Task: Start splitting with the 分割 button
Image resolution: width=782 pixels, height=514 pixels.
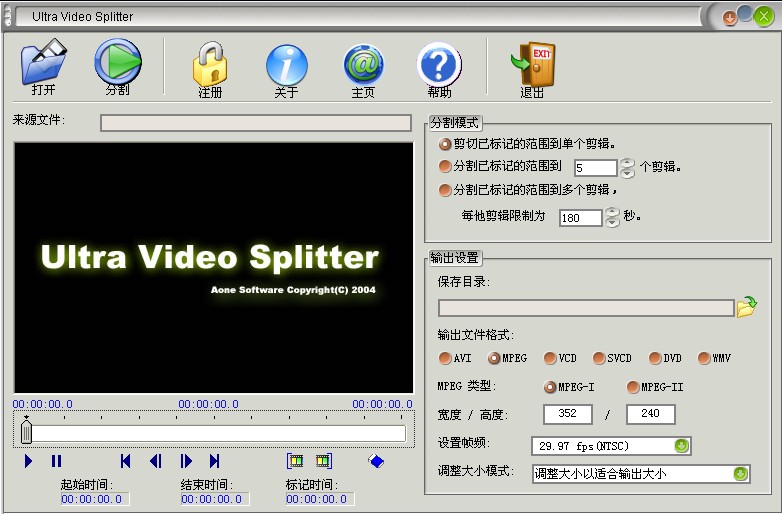Action: point(118,67)
